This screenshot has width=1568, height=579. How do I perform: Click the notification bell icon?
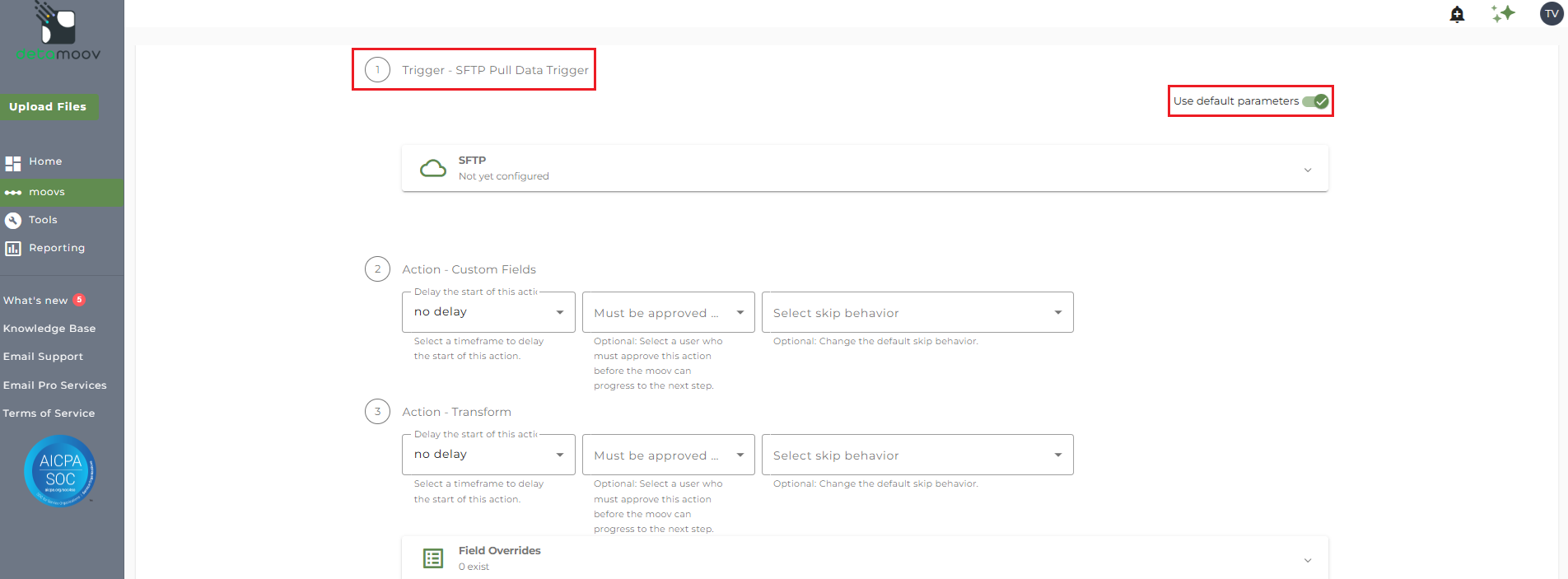tap(1457, 14)
